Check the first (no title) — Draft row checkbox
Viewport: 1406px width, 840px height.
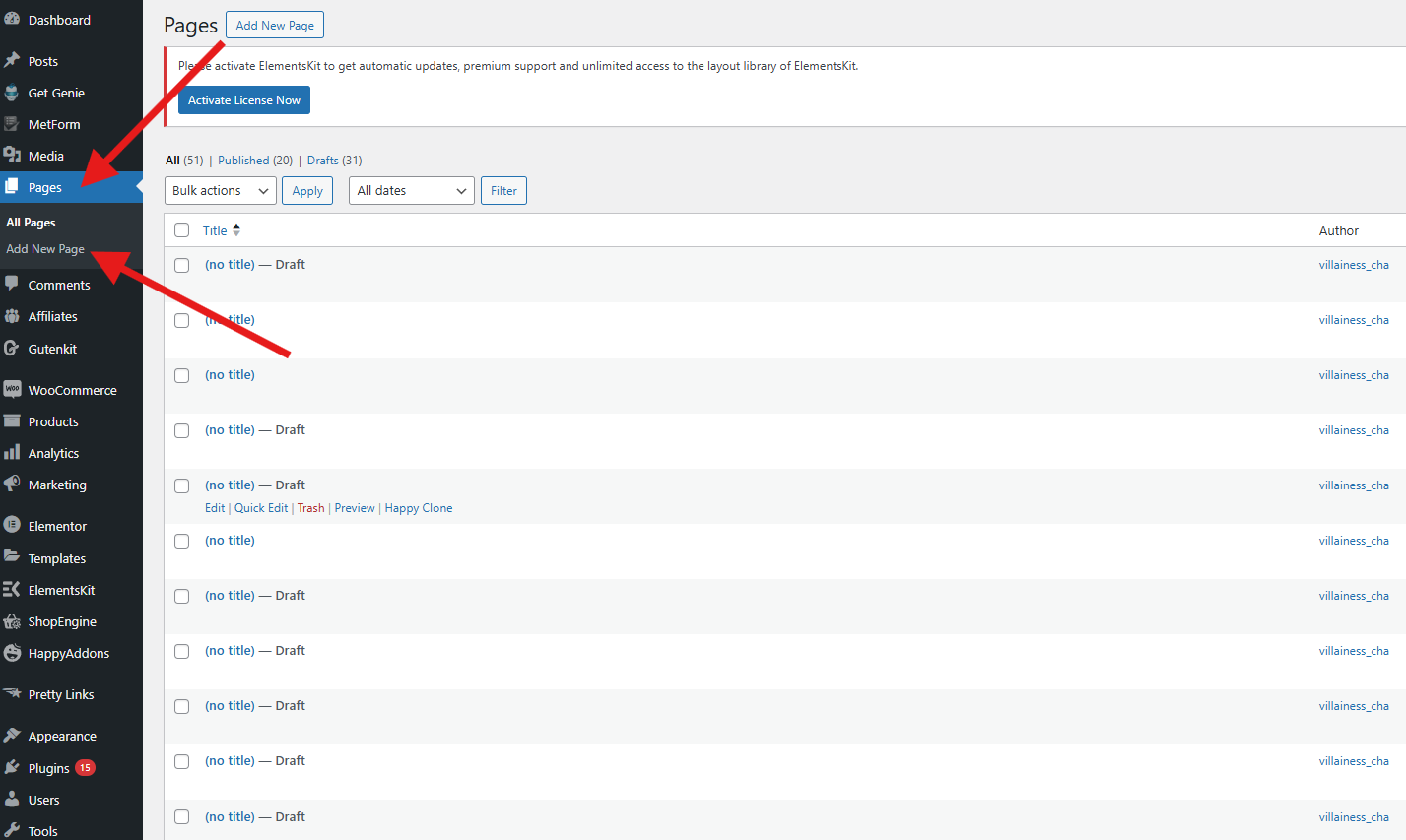coord(181,265)
